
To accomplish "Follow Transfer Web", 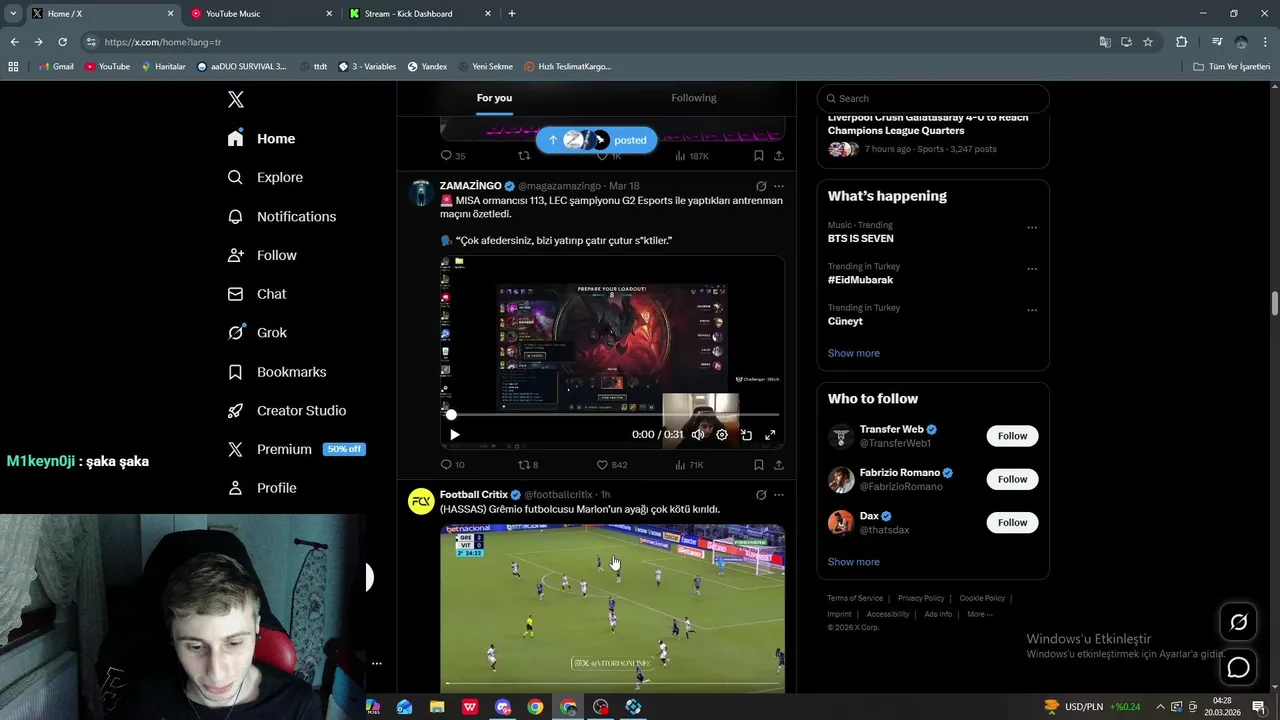I will coord(1012,436).
